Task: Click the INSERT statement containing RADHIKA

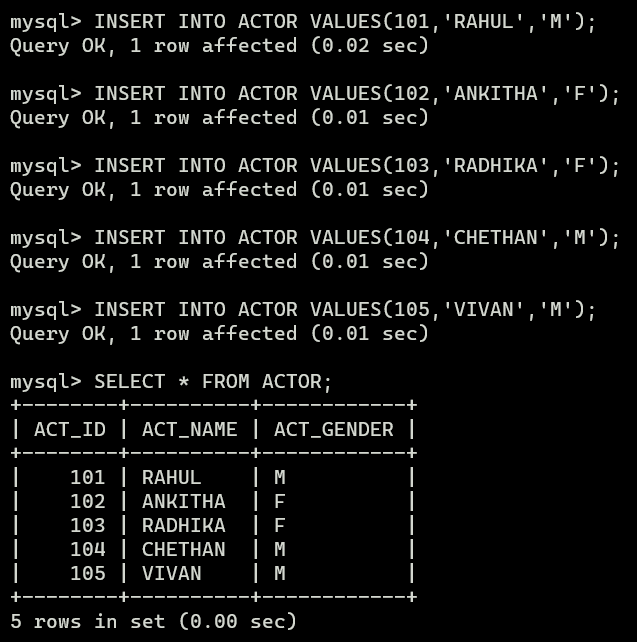Action: click(357, 166)
